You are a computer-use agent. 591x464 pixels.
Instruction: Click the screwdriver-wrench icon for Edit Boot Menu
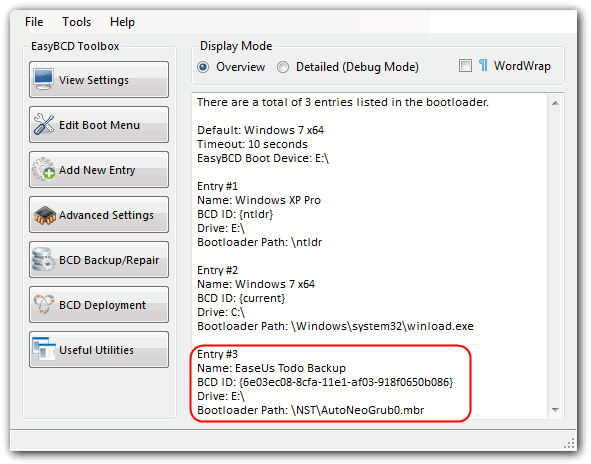(44, 124)
